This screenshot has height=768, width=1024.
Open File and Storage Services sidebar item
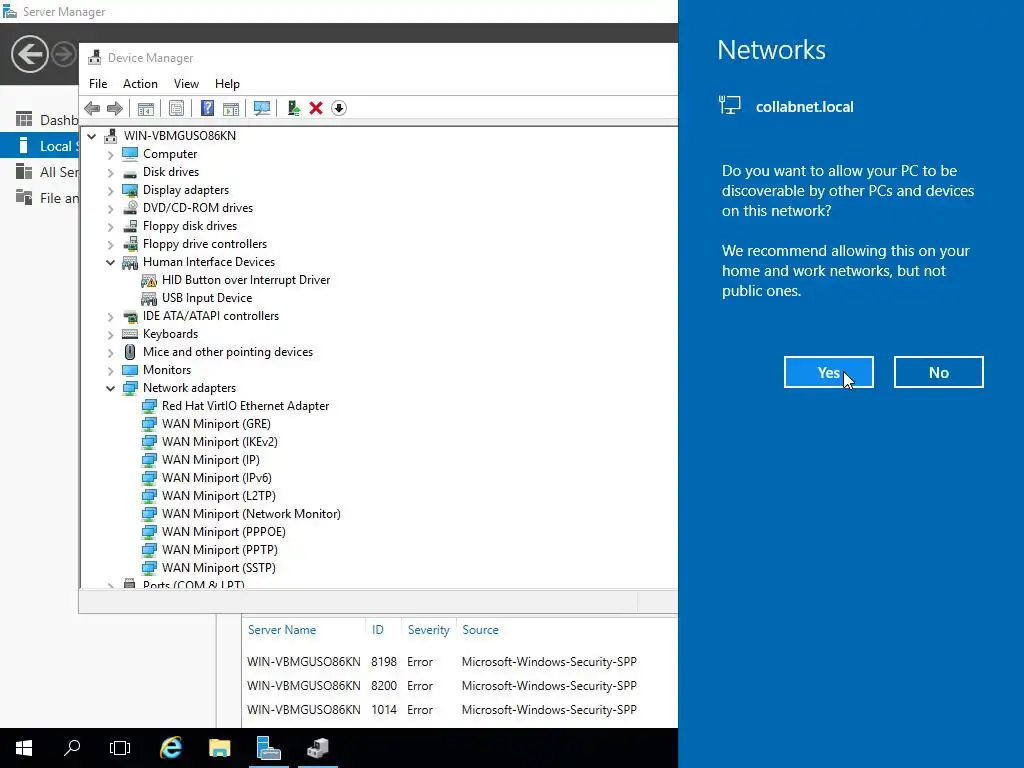coord(39,198)
